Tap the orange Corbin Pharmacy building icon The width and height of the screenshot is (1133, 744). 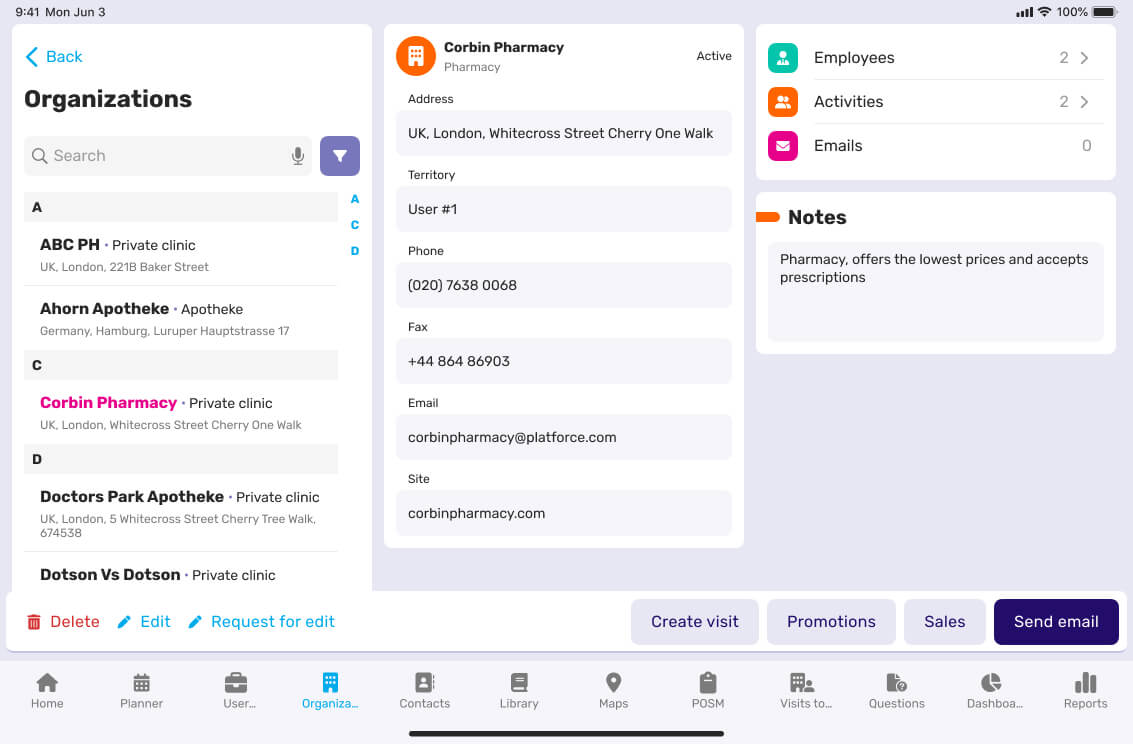tap(415, 56)
